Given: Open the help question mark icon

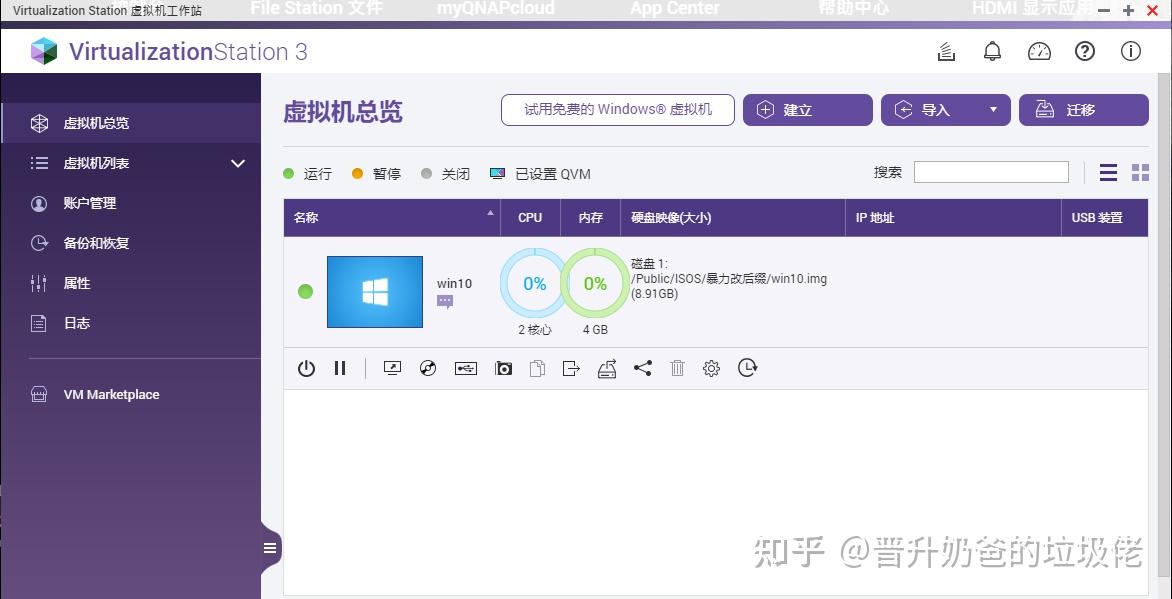Looking at the screenshot, I should tap(1085, 52).
